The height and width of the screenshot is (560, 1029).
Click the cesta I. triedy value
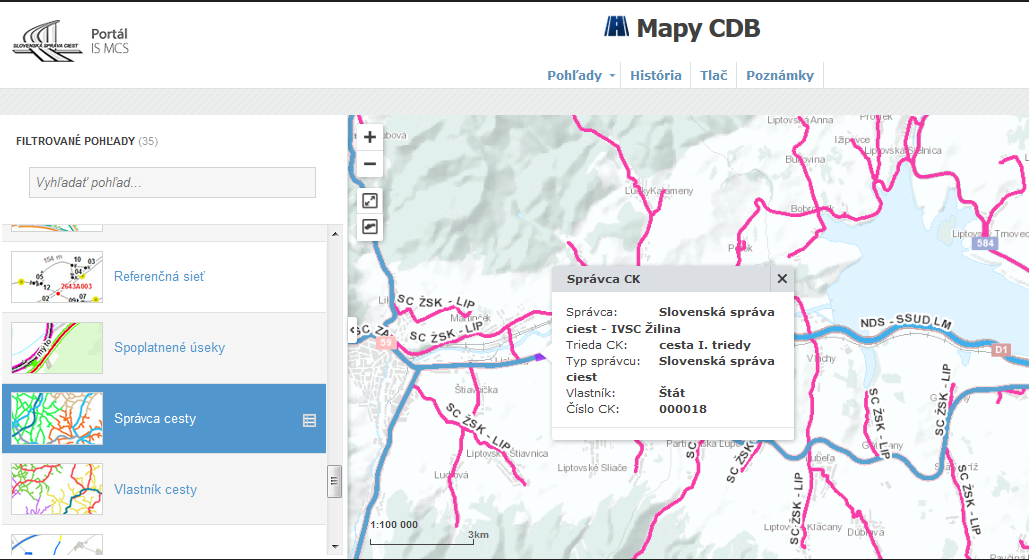pyautogui.click(x=705, y=345)
